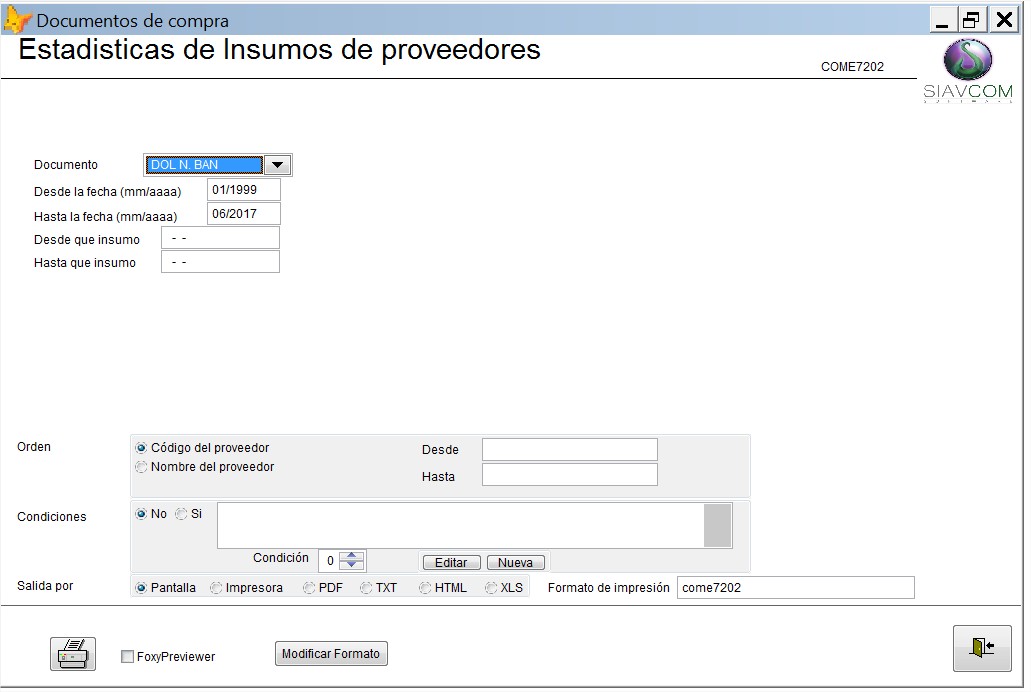Decrease the Condición spinner value
This screenshot has width=1031, height=692.
(x=352, y=565)
